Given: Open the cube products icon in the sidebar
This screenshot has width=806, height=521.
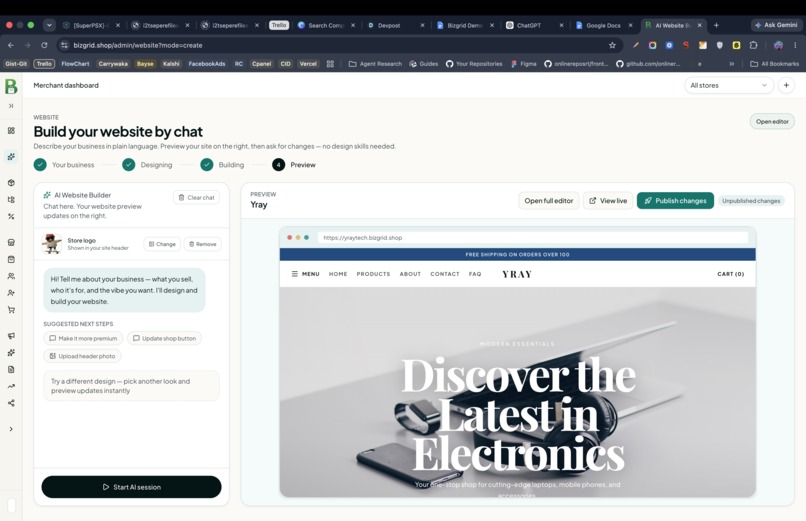Looking at the screenshot, I should [x=11, y=182].
